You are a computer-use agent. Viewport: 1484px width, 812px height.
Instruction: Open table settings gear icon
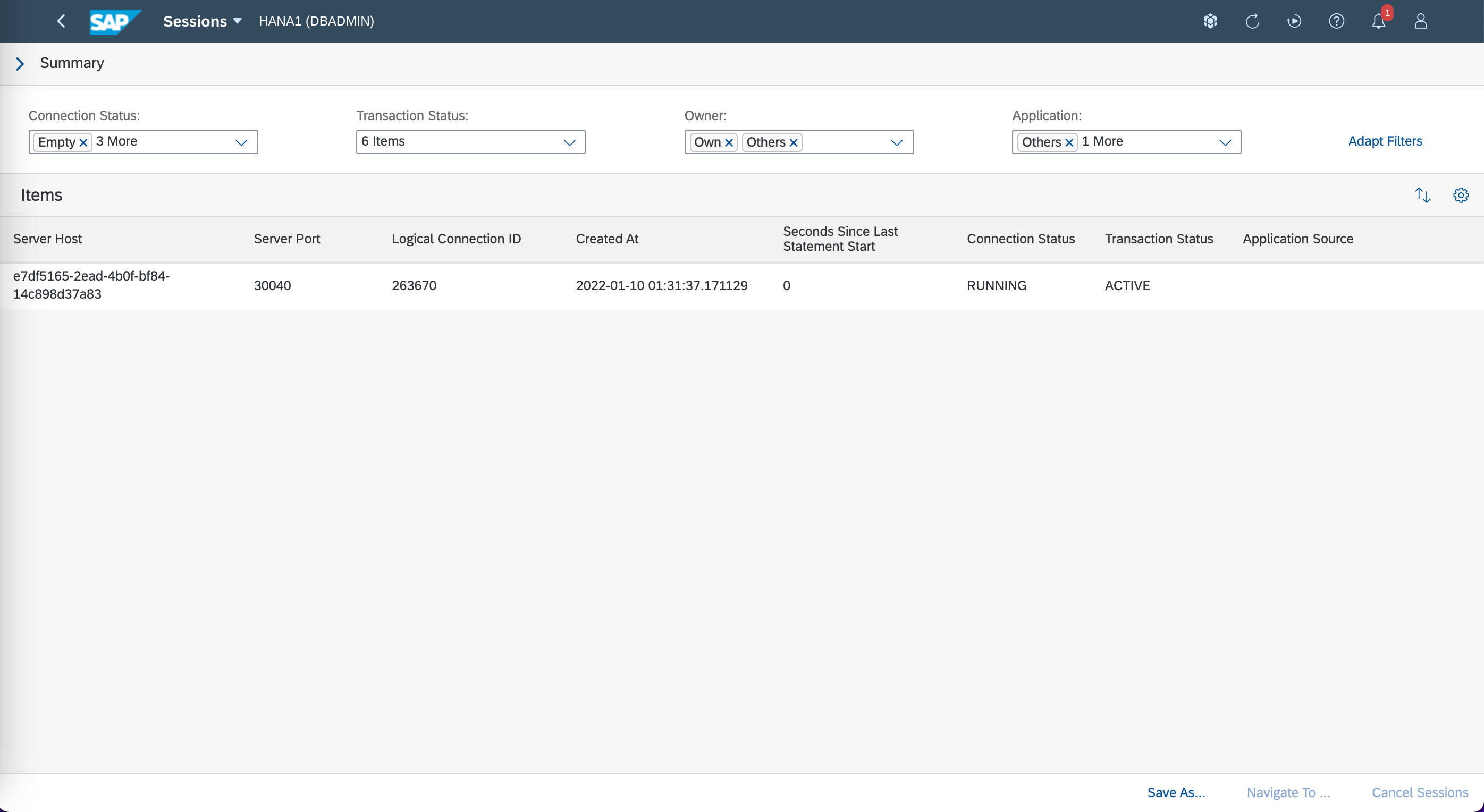[1461, 195]
